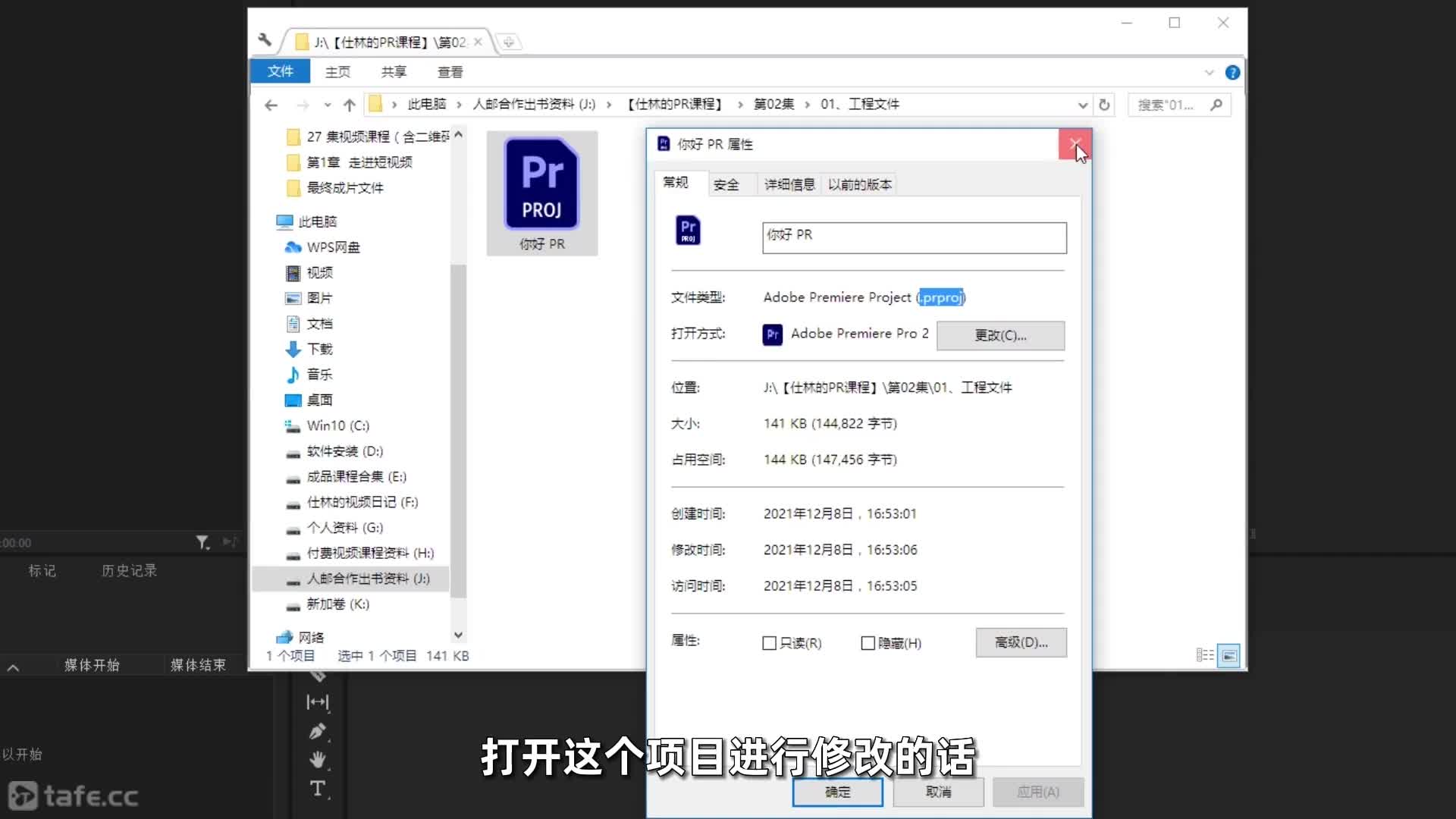
Task: Click the magnifier search icon
Action: point(1216,105)
